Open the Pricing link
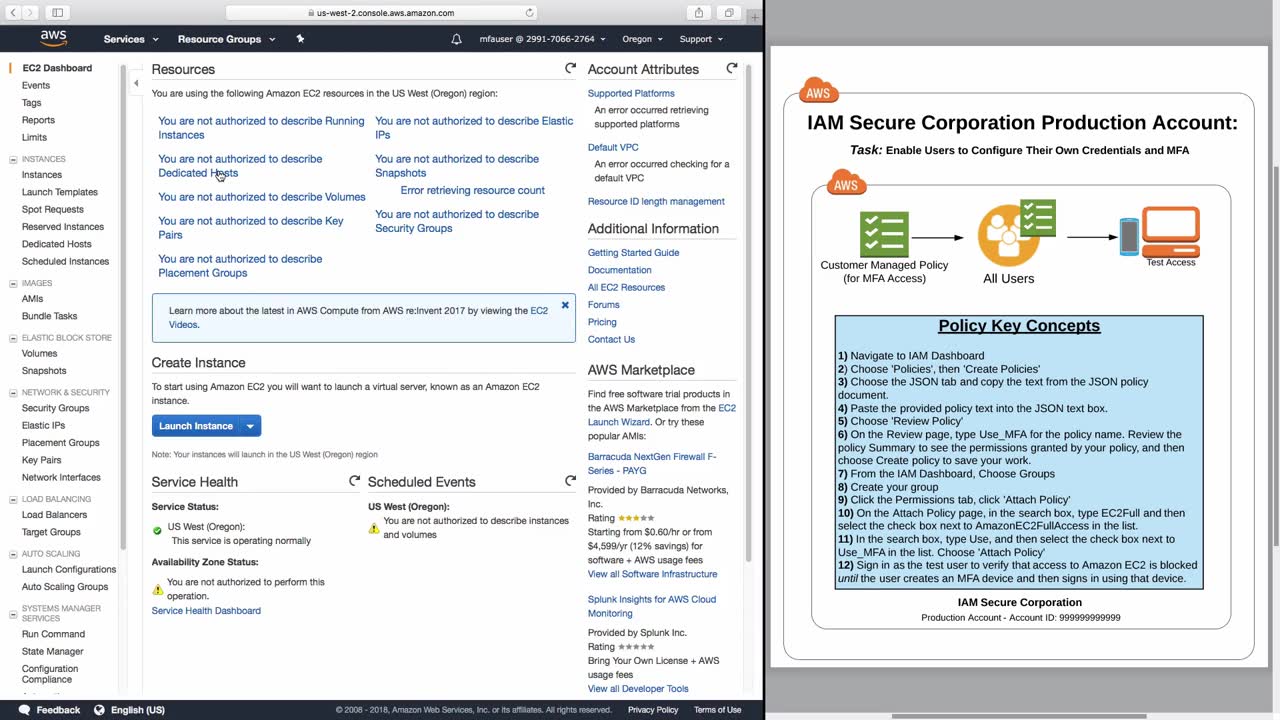This screenshot has height=720, width=1280. coord(602,322)
